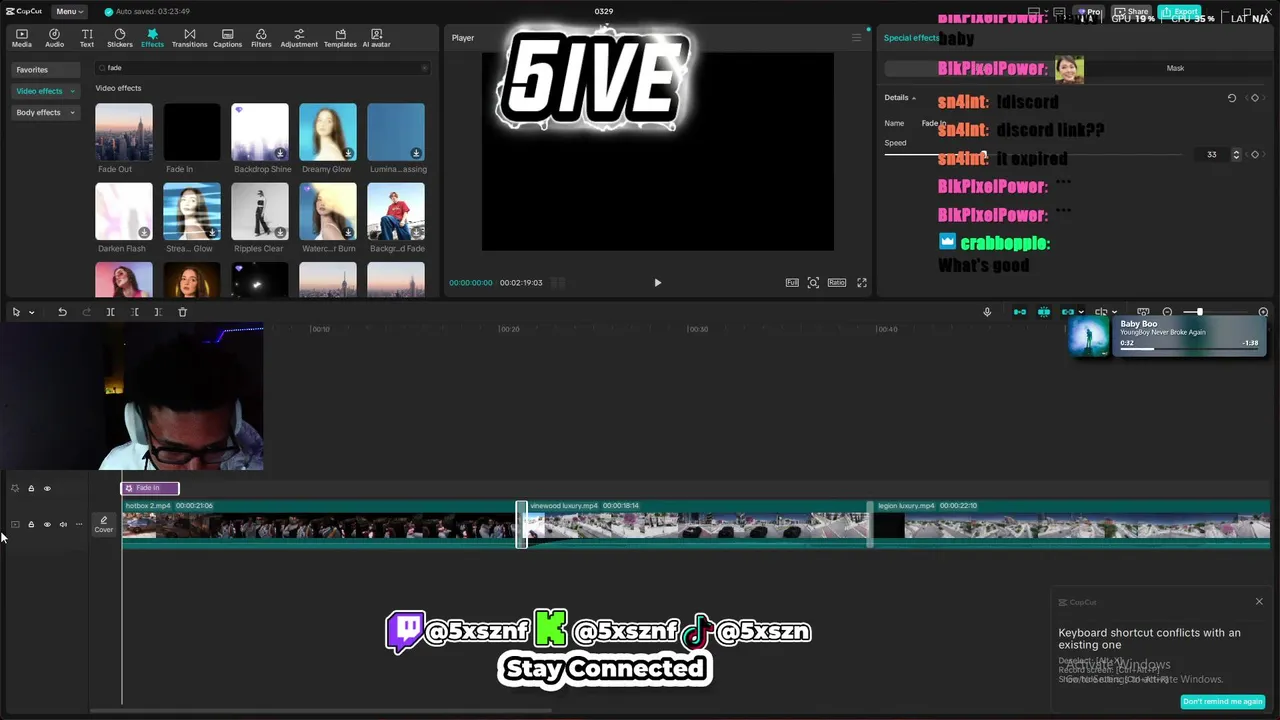This screenshot has width=1280, height=720.
Task: Delete the selected clip with trash icon
Action: click(x=182, y=312)
